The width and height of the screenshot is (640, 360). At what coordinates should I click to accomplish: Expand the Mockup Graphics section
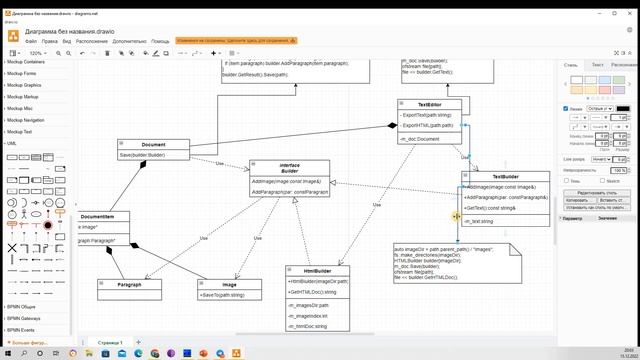click(24, 85)
